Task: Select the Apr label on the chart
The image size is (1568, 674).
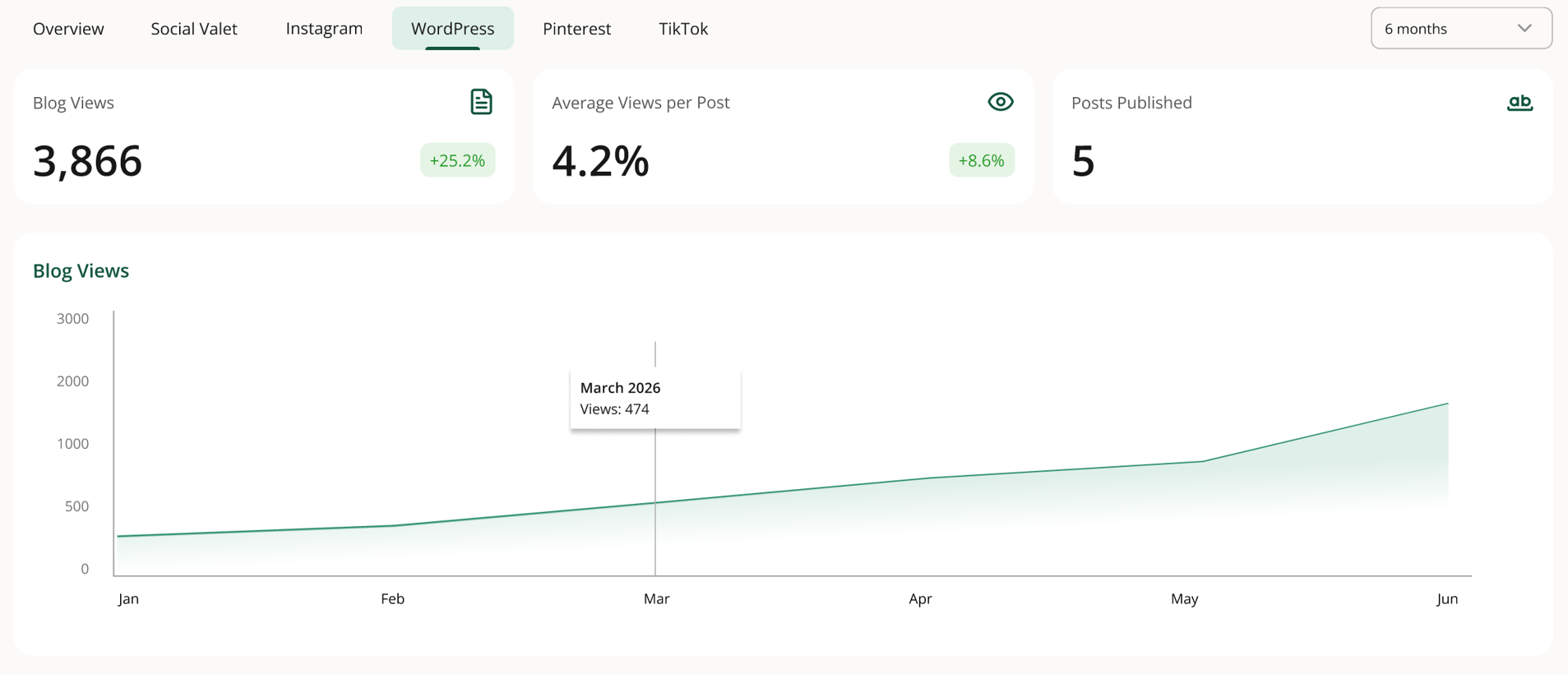Action: [x=920, y=598]
